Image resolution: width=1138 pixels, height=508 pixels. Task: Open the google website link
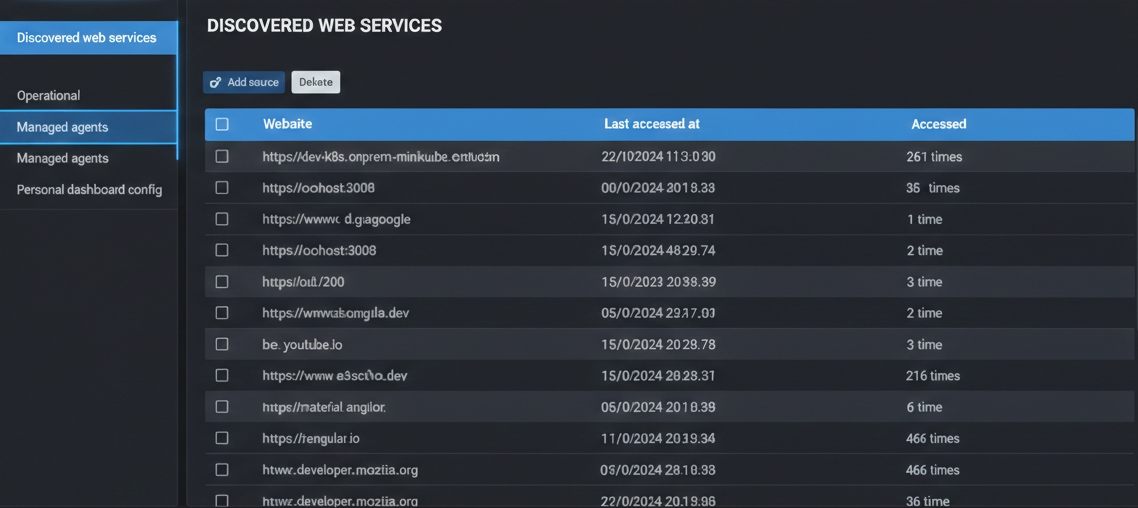tap(336, 219)
